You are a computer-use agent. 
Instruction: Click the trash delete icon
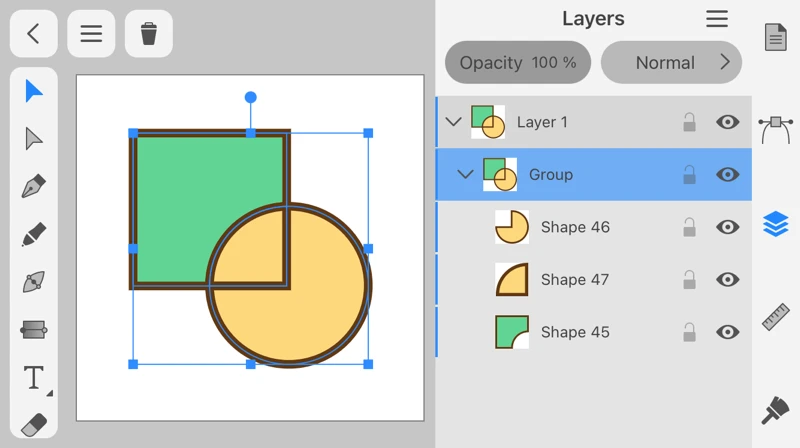[149, 34]
